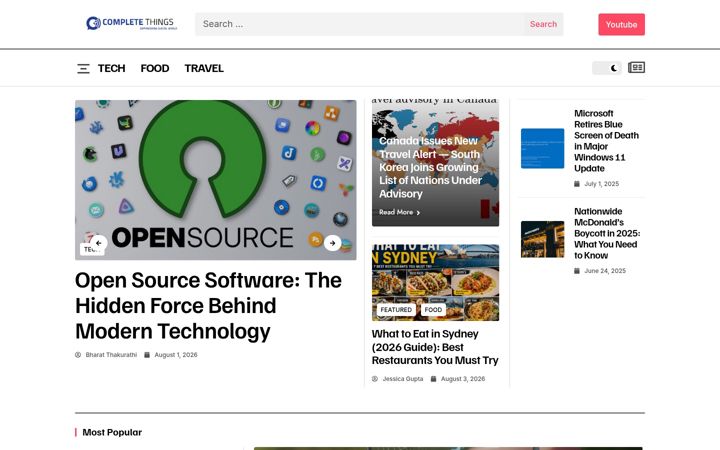The height and width of the screenshot is (450, 720).
Task: Click the calendar icon beside August 1, 2026
Action: pyautogui.click(x=147, y=355)
